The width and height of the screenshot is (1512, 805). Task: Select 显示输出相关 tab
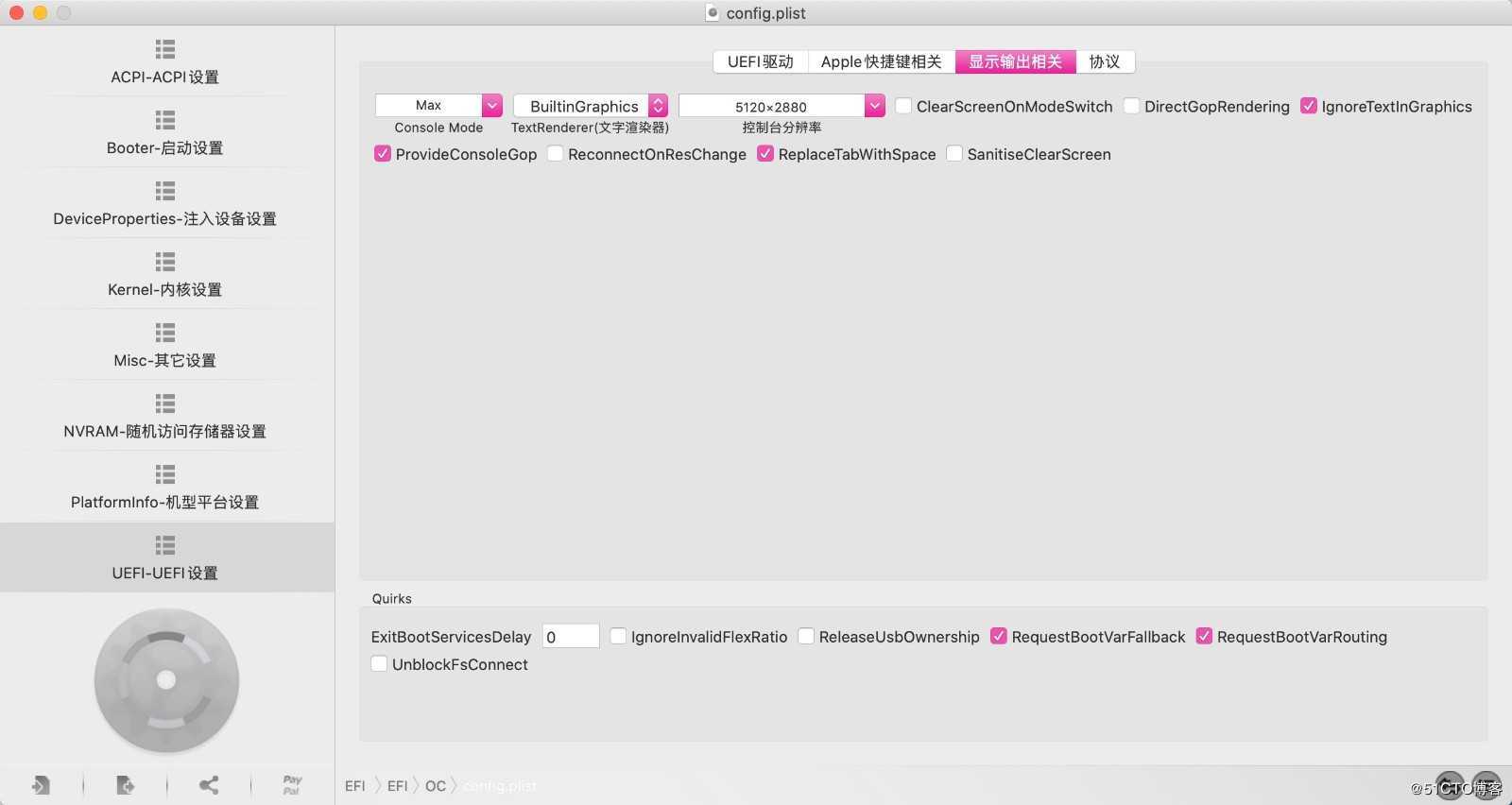point(1016,61)
